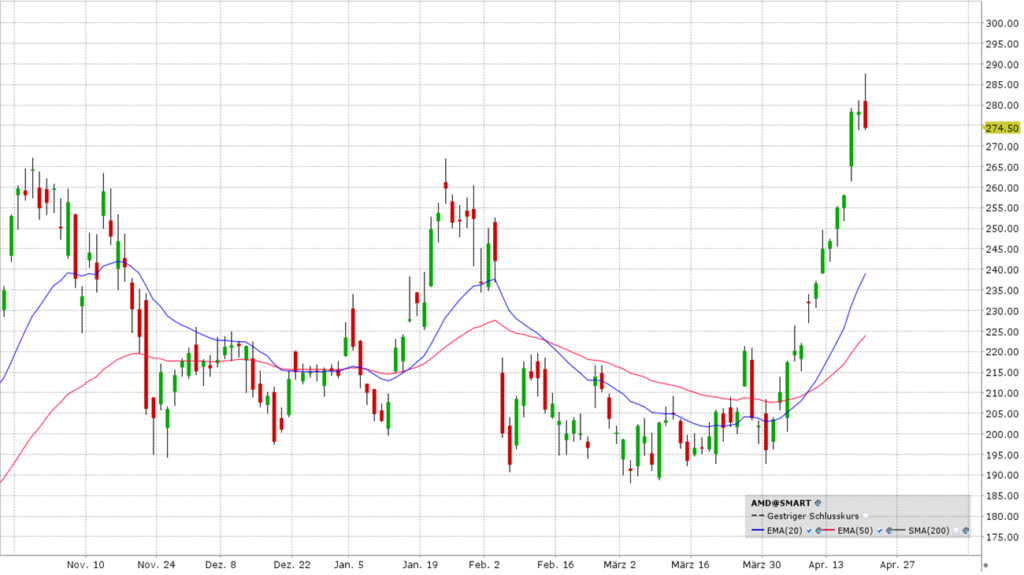1024x575 pixels.
Task: Uncheck the EMA(50) indicator checkbox
Action: 879,530
